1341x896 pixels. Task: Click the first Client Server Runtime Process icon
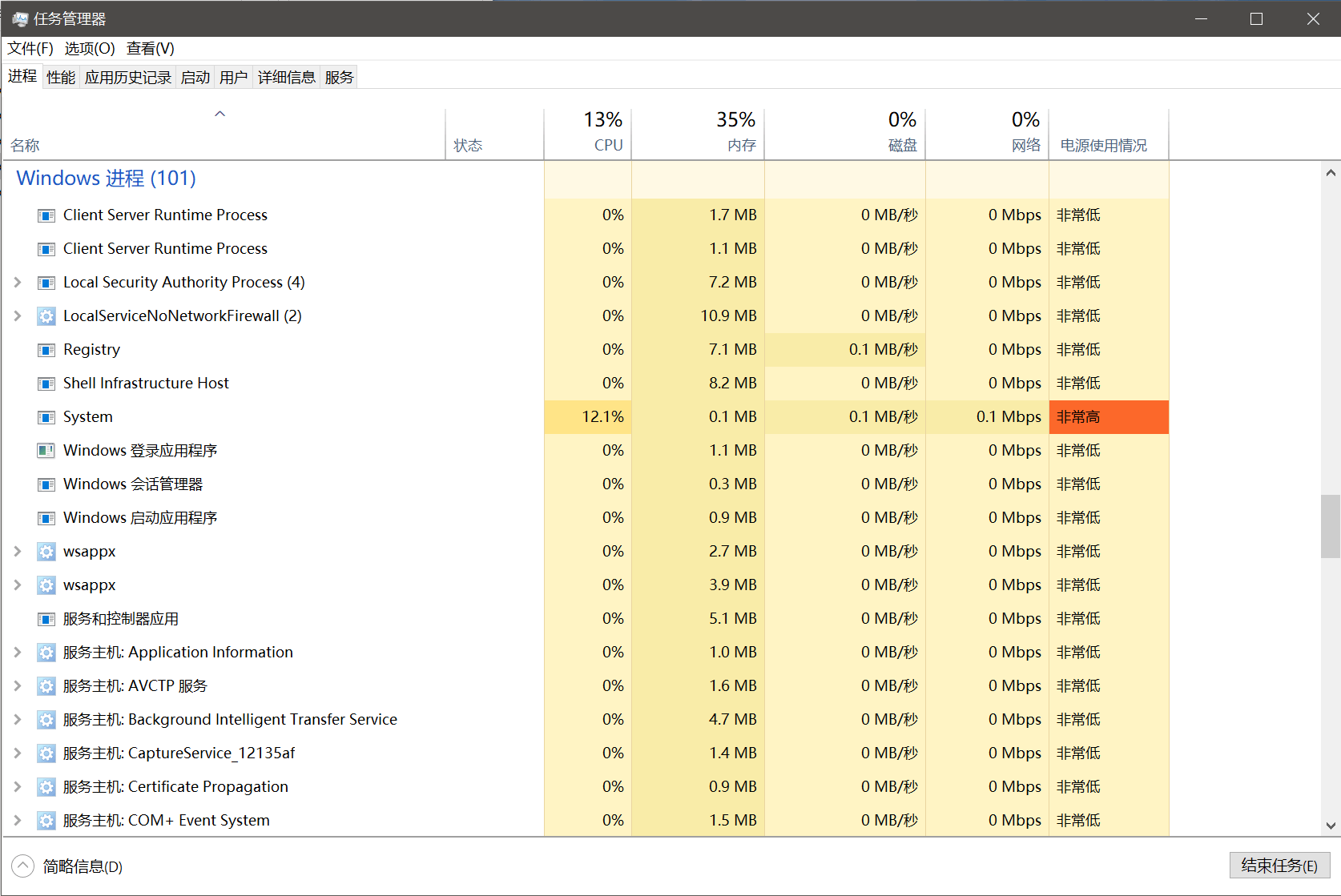pos(46,215)
